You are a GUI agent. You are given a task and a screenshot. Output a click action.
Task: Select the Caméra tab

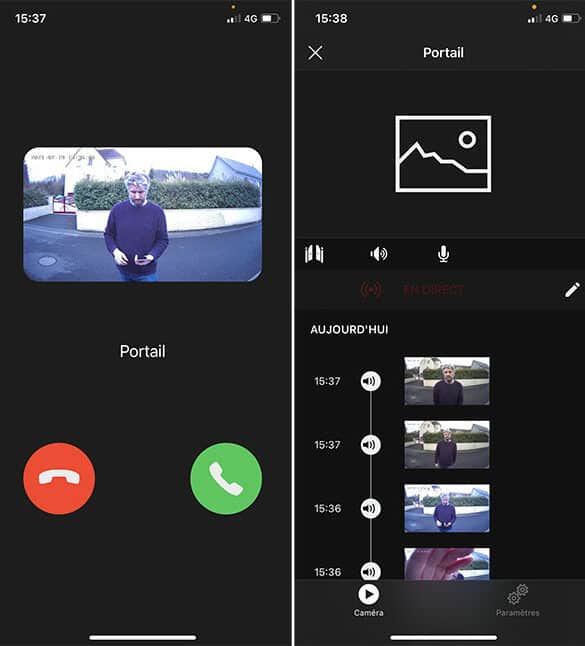tap(368, 600)
